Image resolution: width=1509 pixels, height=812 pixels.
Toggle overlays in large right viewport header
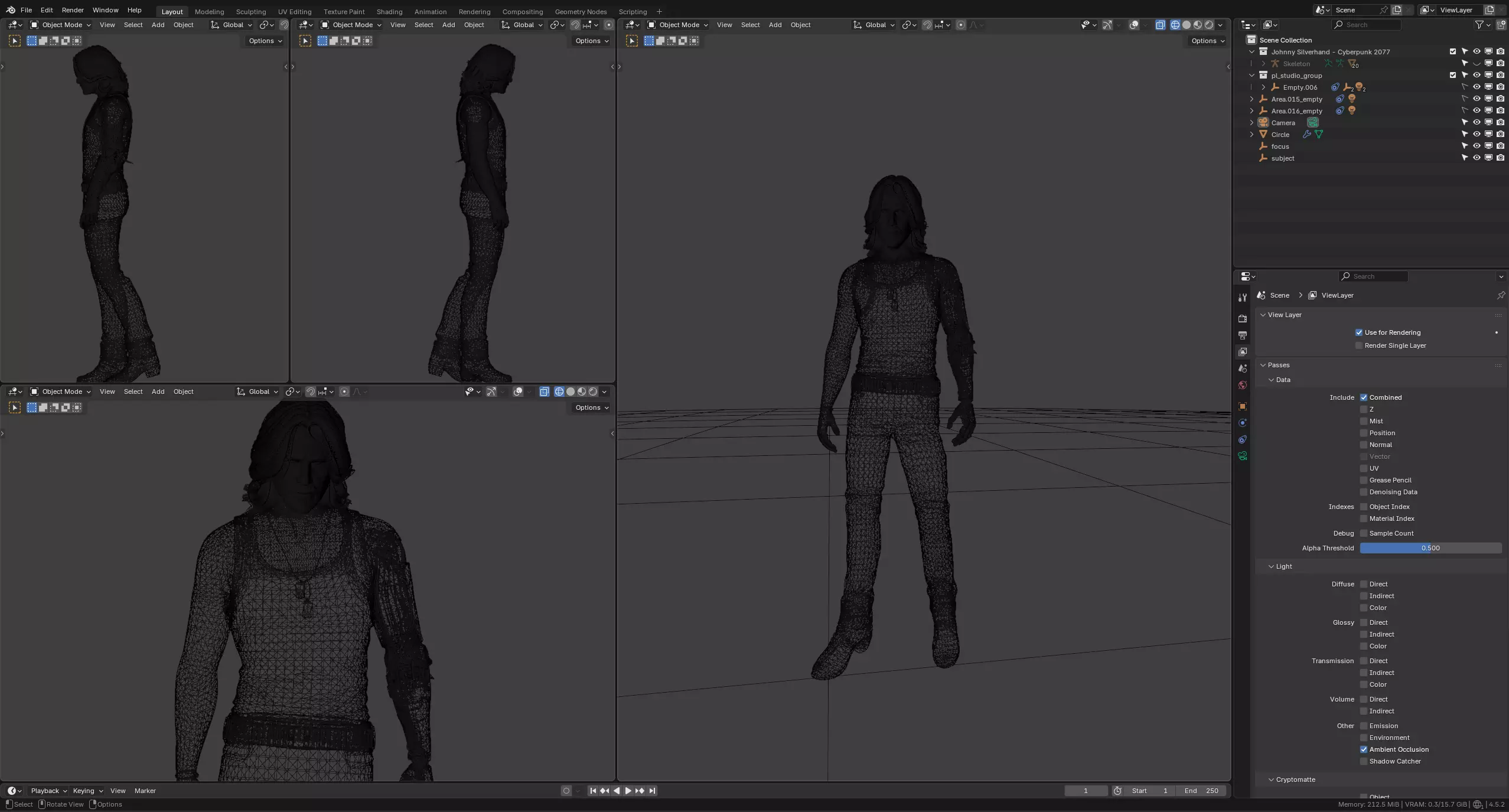click(x=1133, y=25)
